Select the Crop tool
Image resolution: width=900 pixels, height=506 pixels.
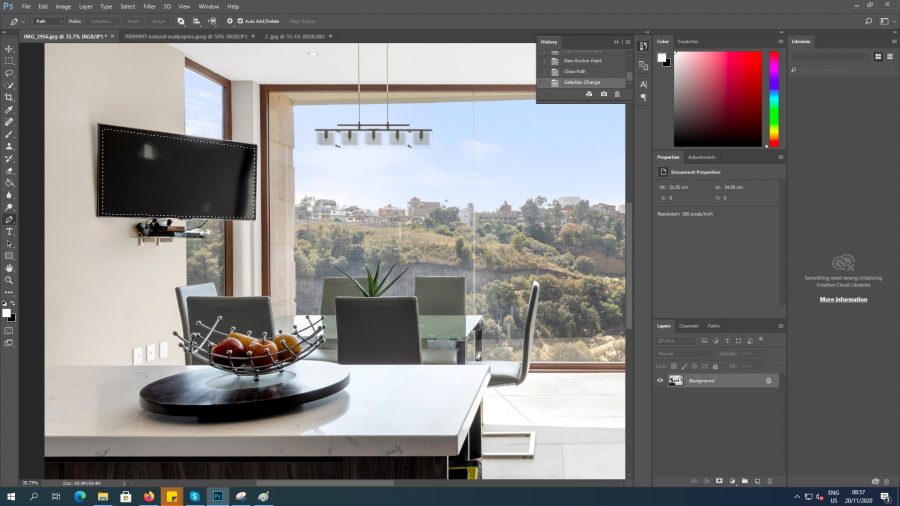coord(9,98)
